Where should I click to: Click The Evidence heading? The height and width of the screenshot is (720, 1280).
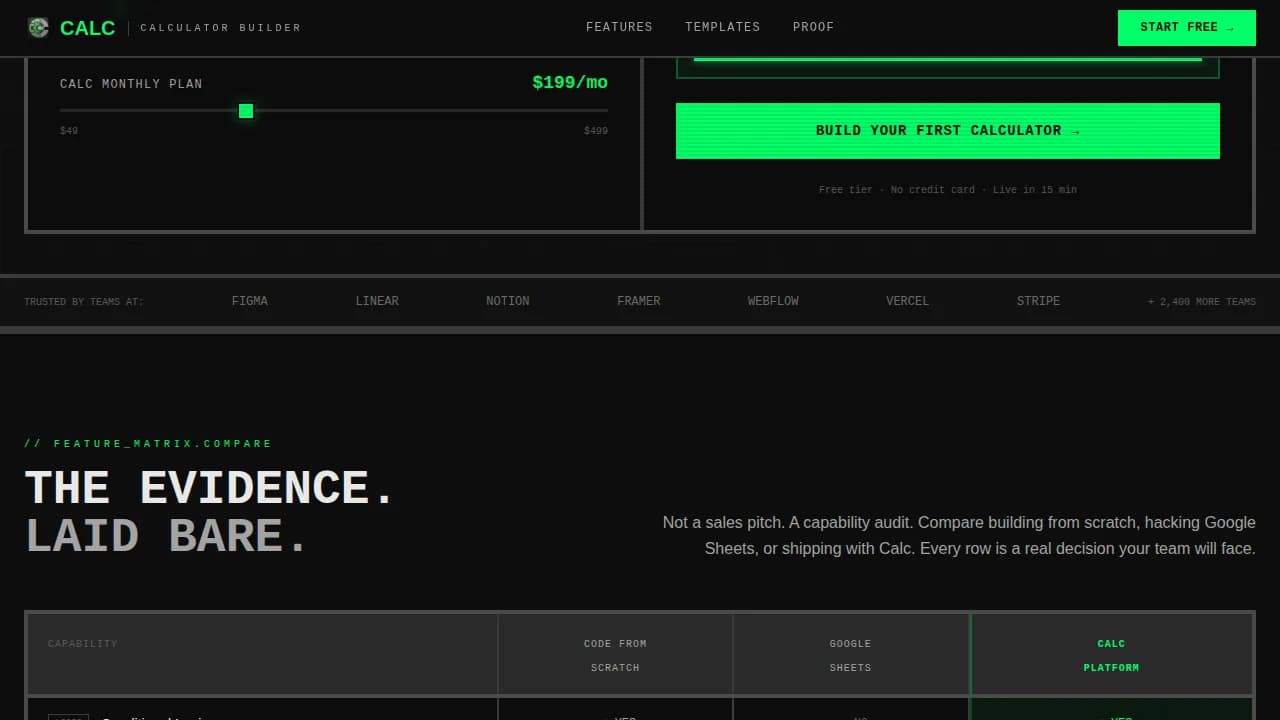pyautogui.click(x=210, y=488)
